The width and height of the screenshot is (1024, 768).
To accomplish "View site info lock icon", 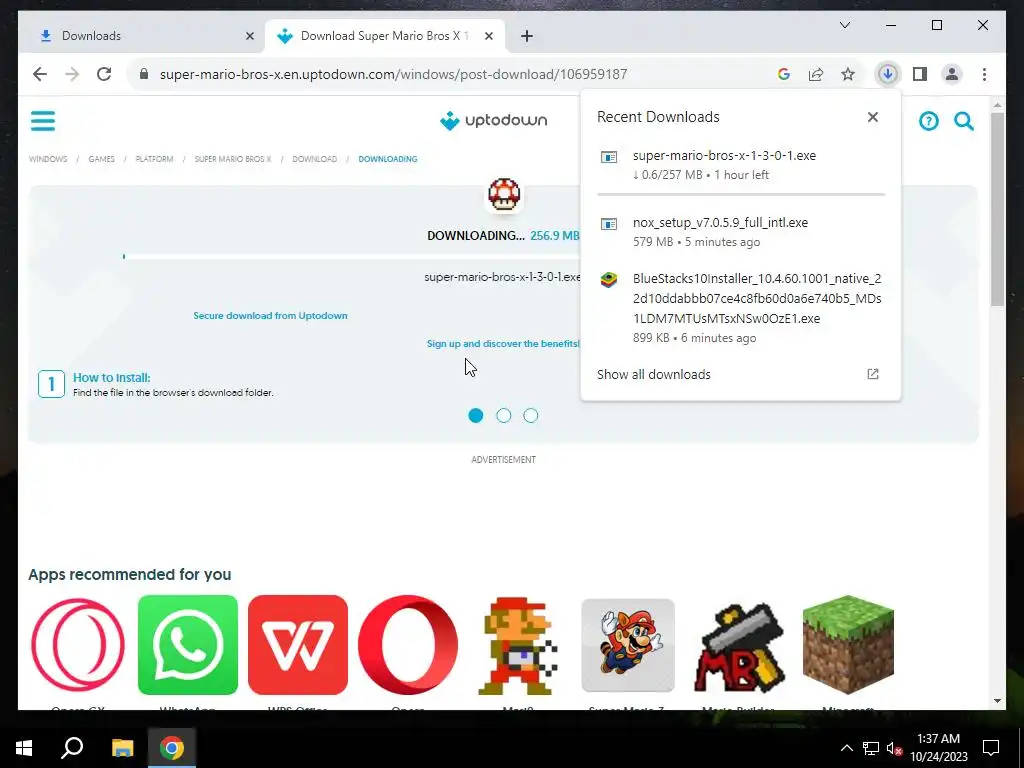I will 144,74.
